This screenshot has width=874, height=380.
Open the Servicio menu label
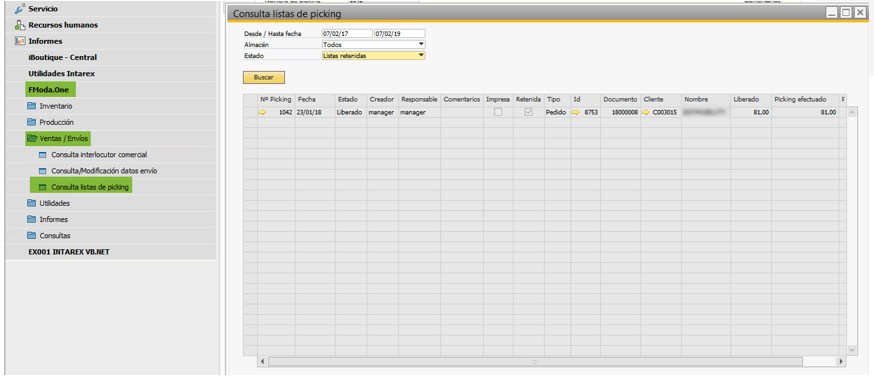[43, 9]
